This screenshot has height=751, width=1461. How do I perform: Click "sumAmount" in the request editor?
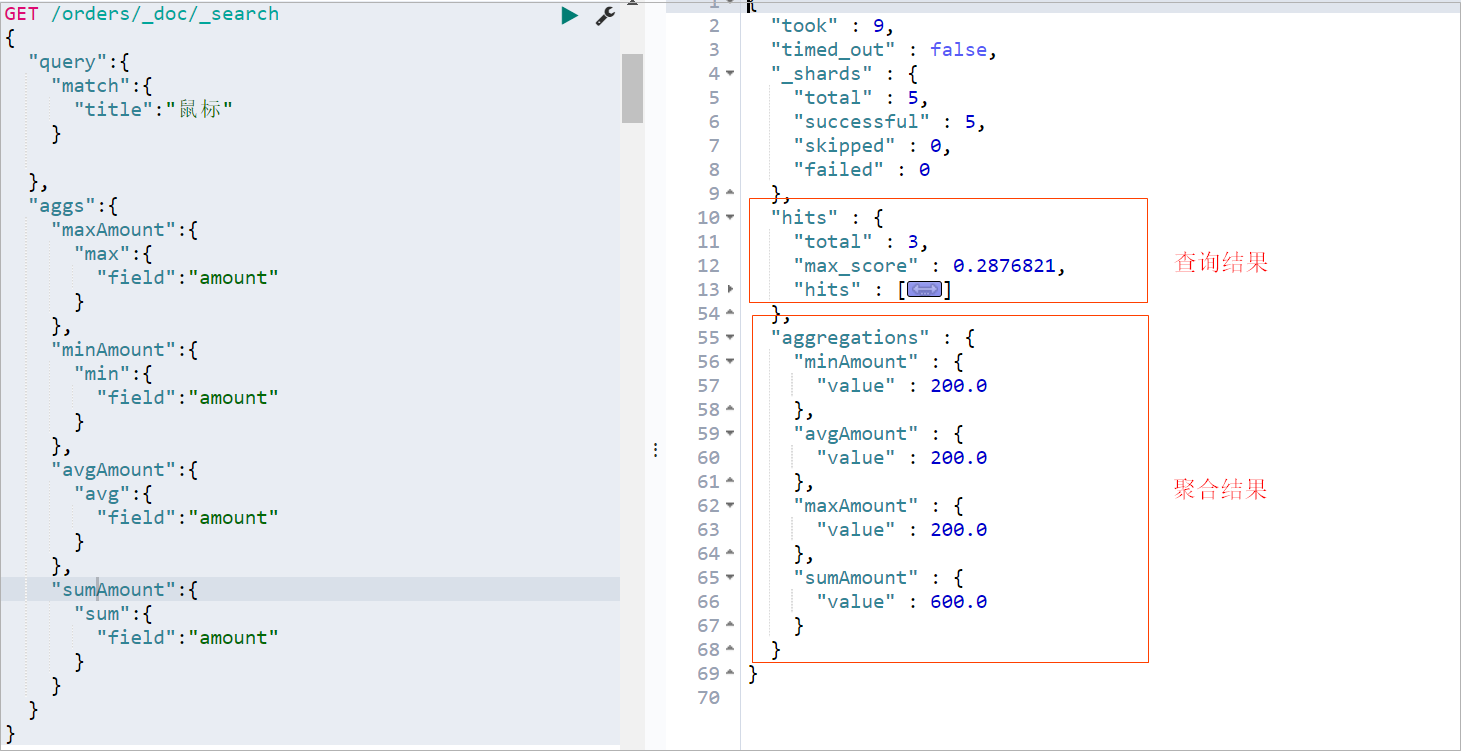(x=114, y=590)
